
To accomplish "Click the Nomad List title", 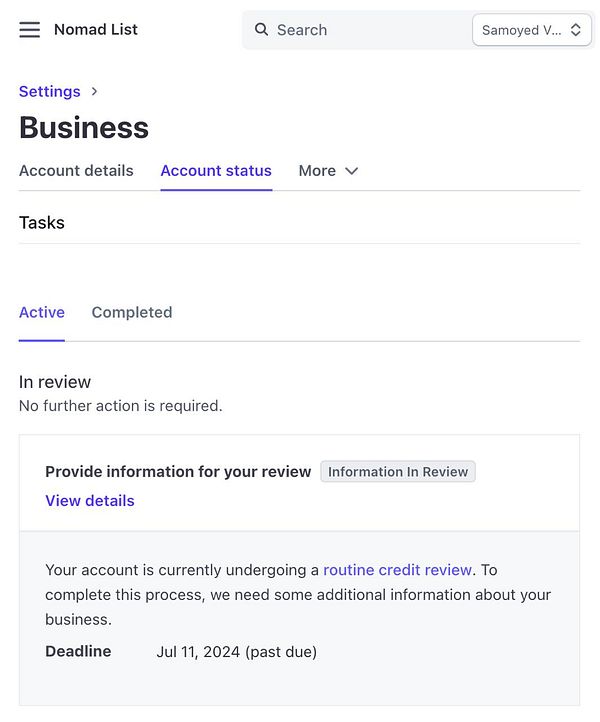I will tap(96, 30).
